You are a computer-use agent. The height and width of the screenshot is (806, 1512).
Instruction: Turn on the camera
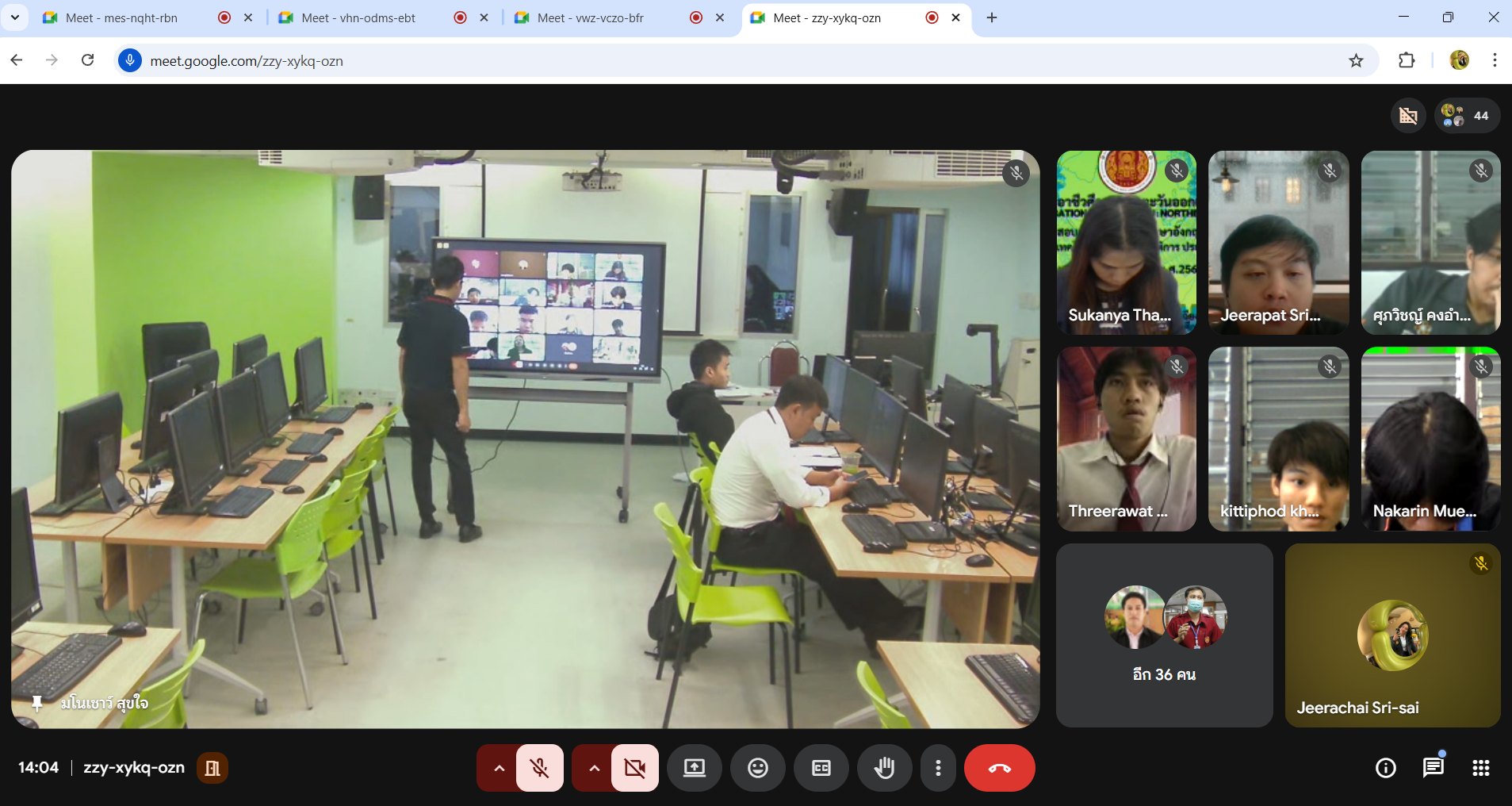(635, 768)
